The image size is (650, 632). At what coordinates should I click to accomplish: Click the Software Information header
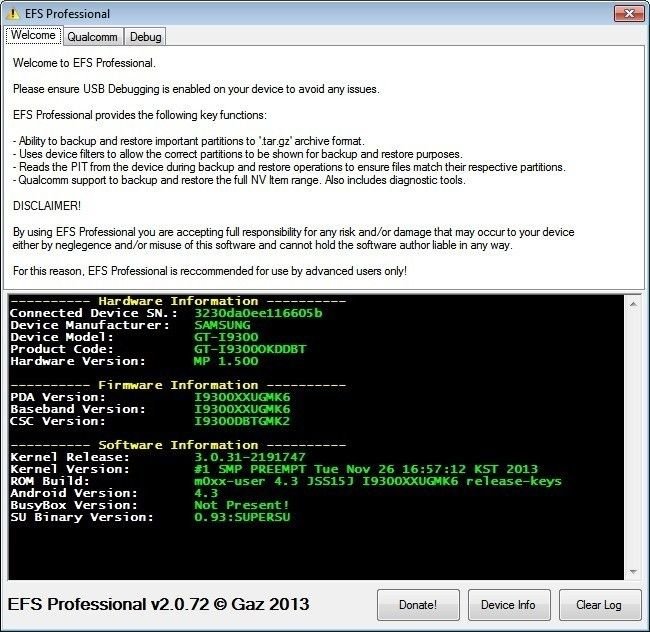(178, 445)
